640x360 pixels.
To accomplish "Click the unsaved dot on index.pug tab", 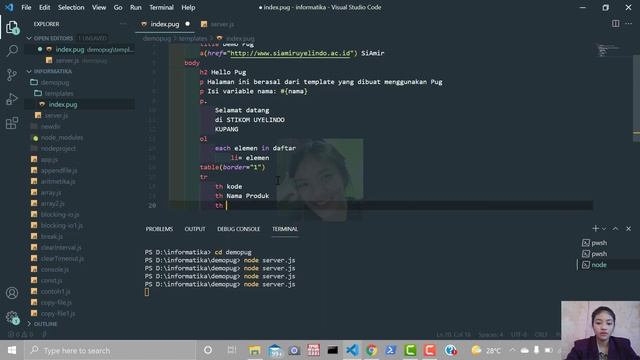I will tap(187, 24).
